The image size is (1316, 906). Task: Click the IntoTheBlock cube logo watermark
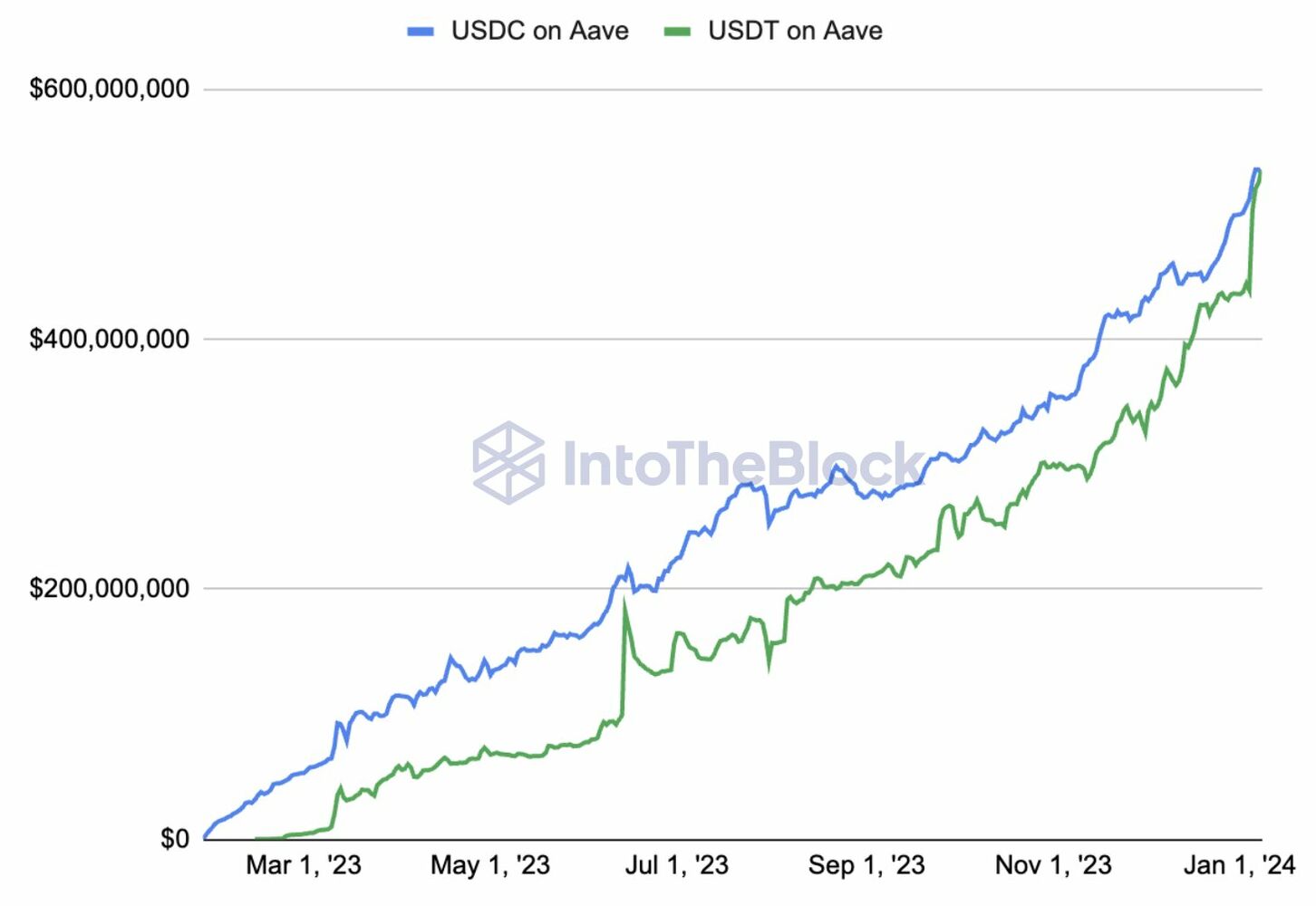508,462
